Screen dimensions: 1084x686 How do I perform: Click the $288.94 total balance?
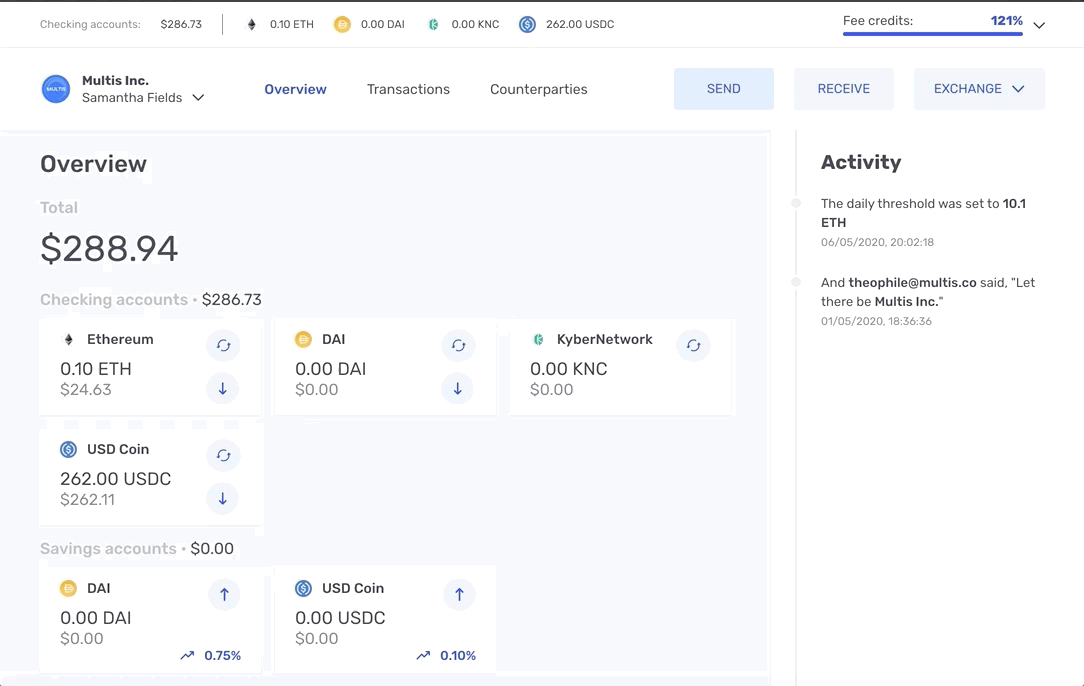coord(109,248)
